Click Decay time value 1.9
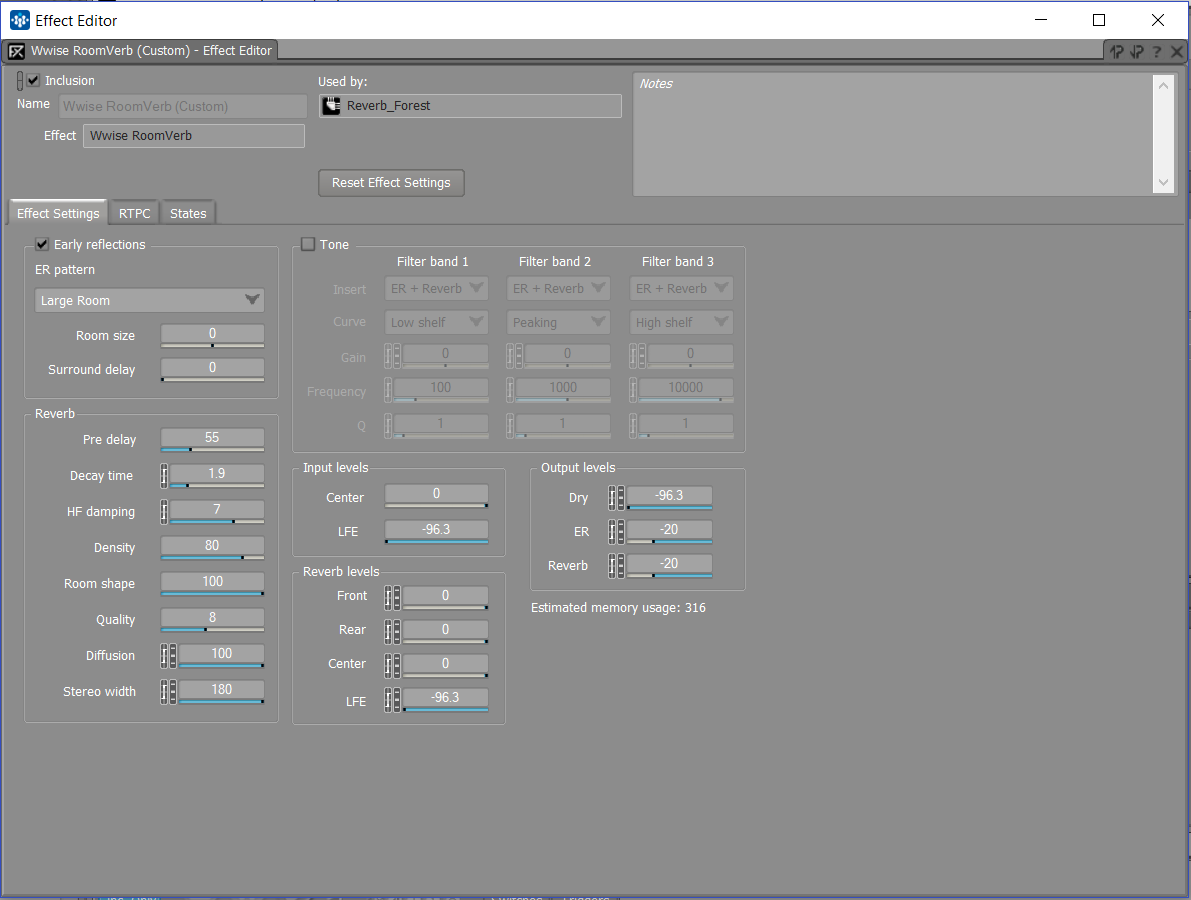Screen dimensions: 1191x900 (216, 475)
